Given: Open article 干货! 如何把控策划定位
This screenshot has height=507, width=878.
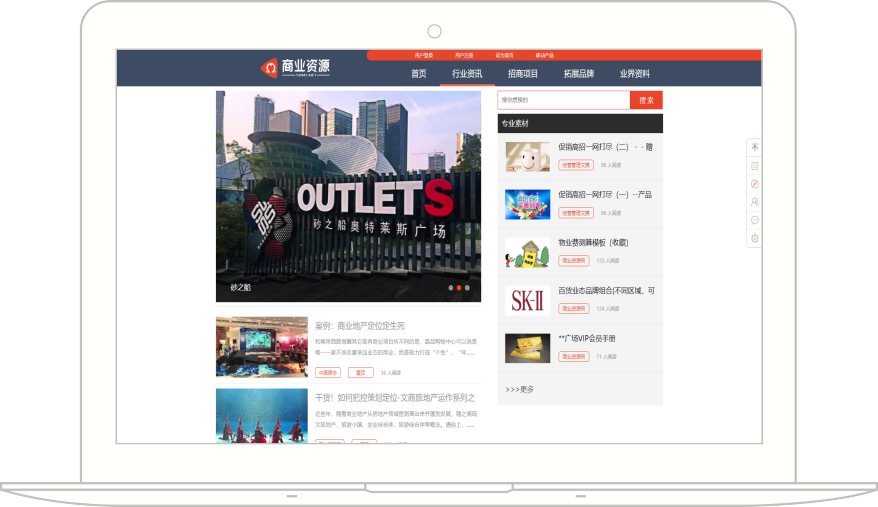Looking at the screenshot, I should pos(395,398).
